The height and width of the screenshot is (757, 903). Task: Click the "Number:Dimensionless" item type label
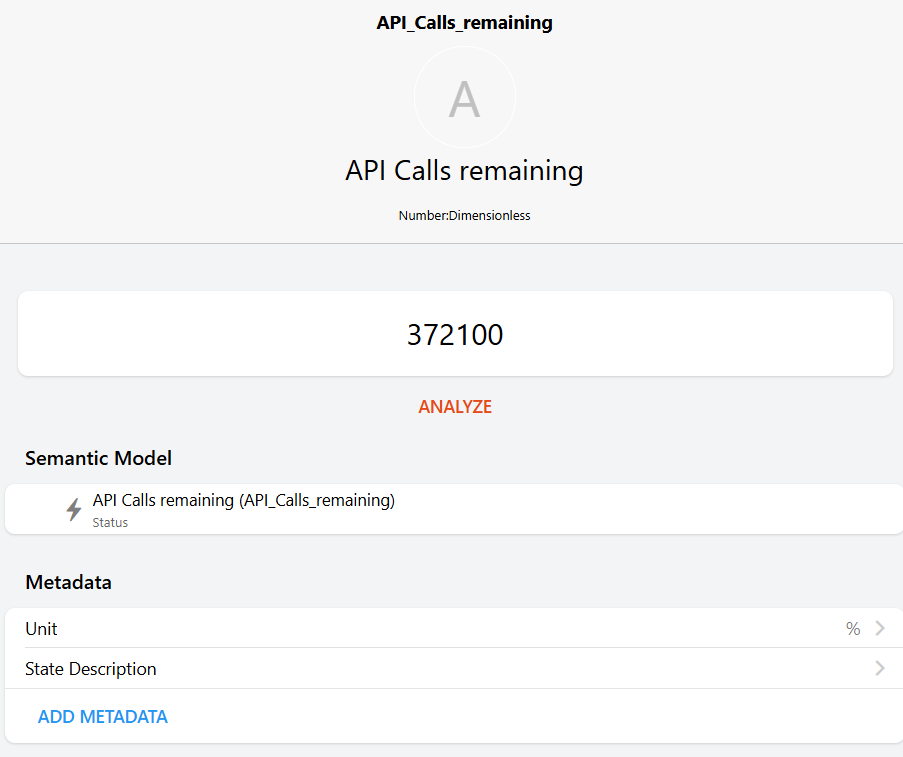pos(464,215)
